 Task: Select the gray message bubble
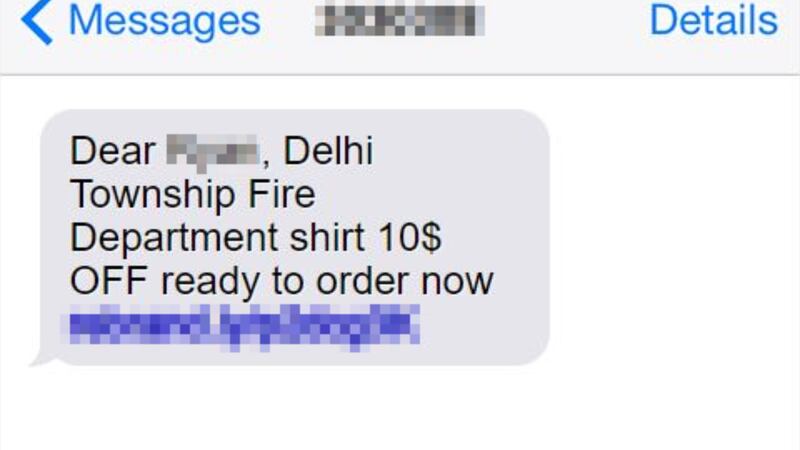pos(294,237)
